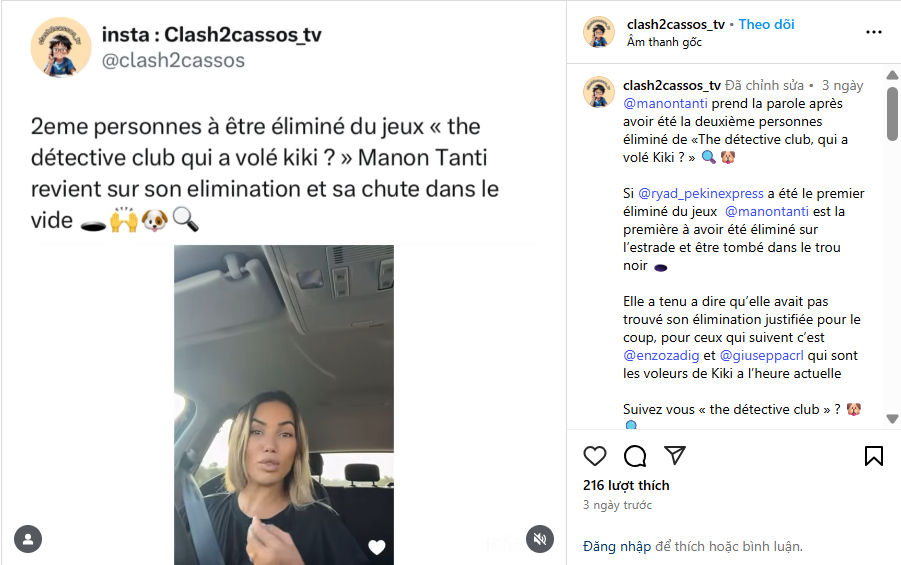Click the caption scrollbar up arrow
This screenshot has height=565, width=901.
[892, 75]
